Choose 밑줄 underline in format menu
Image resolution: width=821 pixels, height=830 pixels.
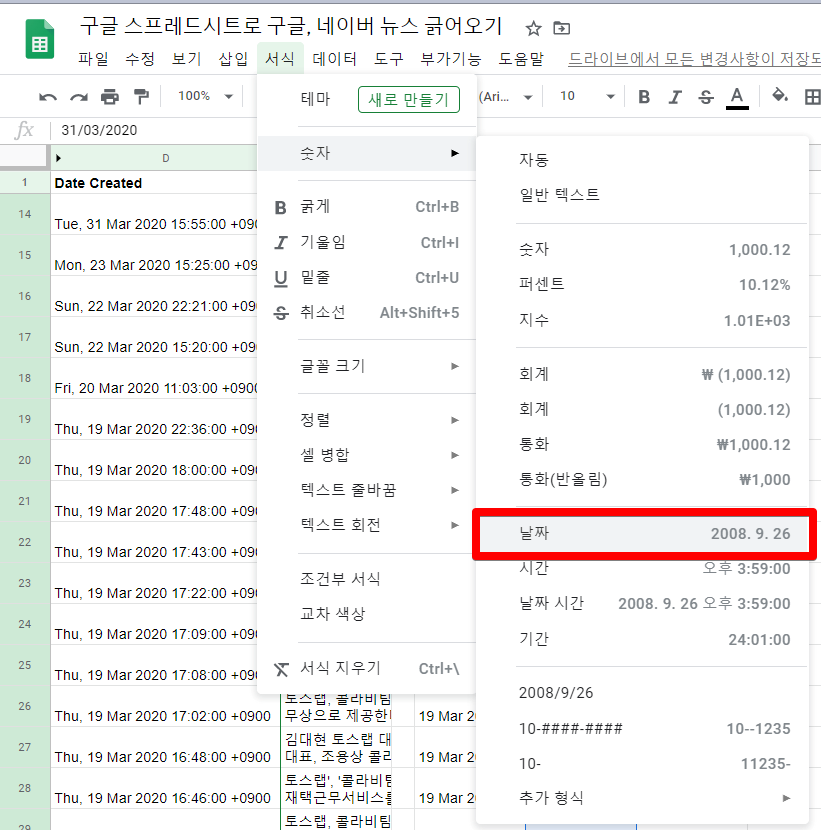(366, 277)
